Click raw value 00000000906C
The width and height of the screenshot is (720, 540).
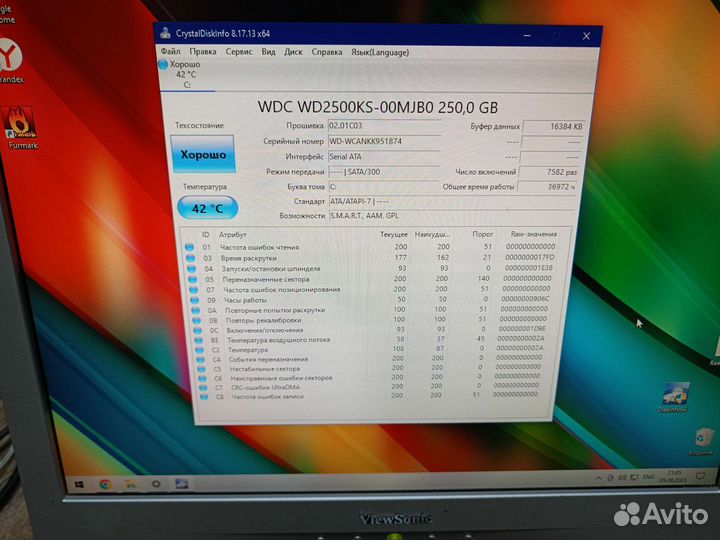pos(525,299)
